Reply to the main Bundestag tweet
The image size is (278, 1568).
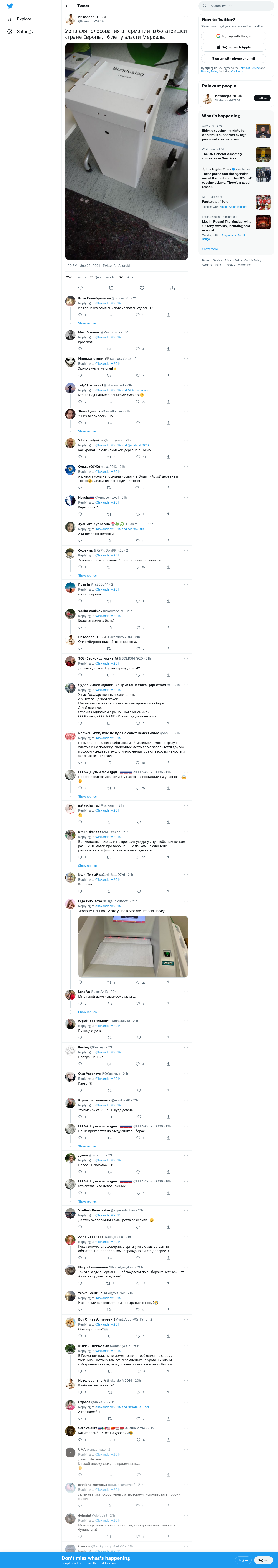(x=81, y=288)
